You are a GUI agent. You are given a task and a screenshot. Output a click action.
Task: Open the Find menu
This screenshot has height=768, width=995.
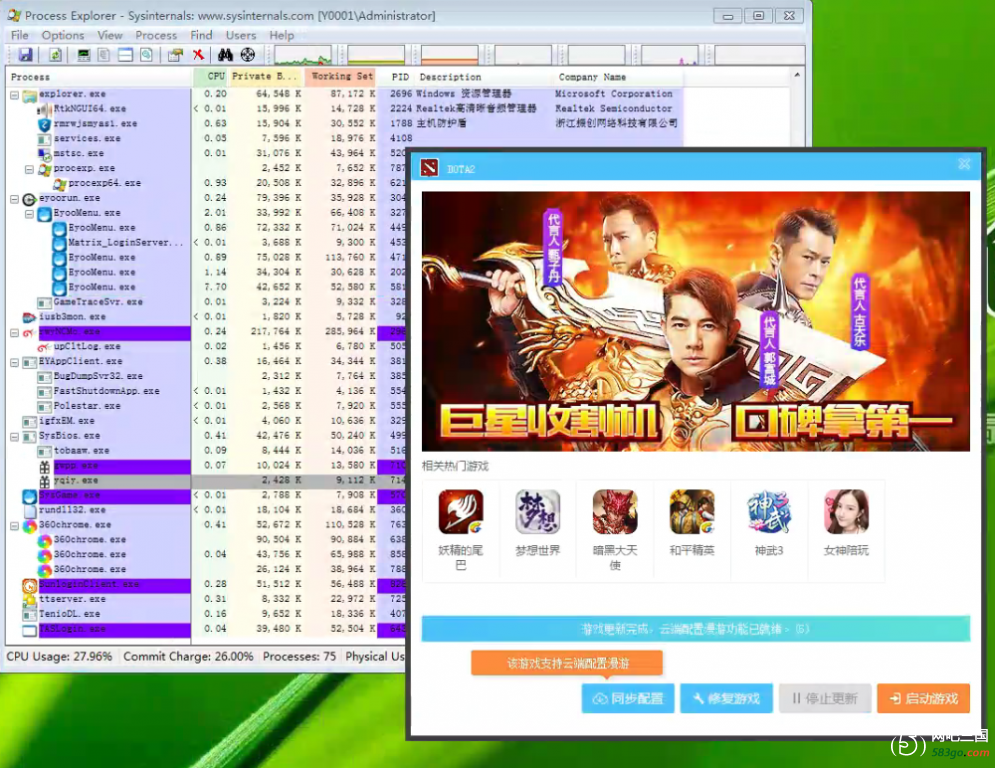[x=201, y=35]
